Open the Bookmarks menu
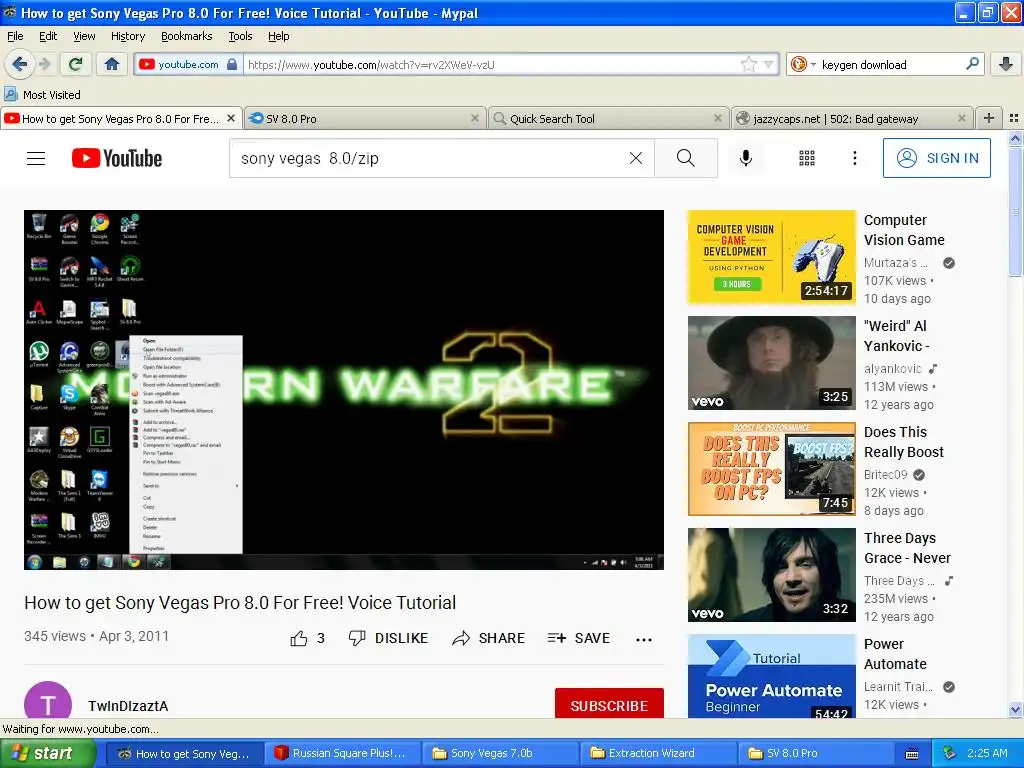Viewport: 1024px width, 768px height. pyautogui.click(x=187, y=36)
